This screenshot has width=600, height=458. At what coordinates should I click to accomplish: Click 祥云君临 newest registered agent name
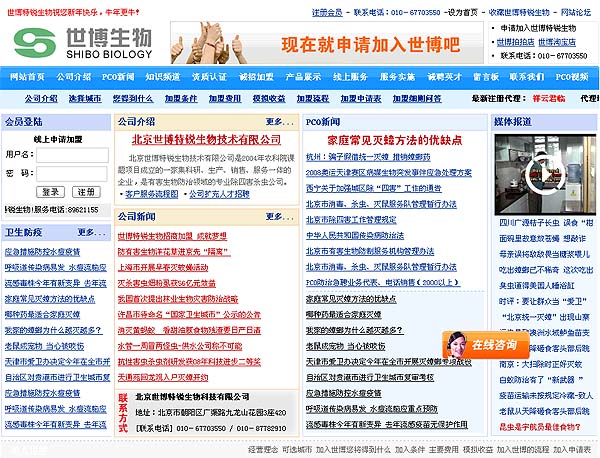549,98
